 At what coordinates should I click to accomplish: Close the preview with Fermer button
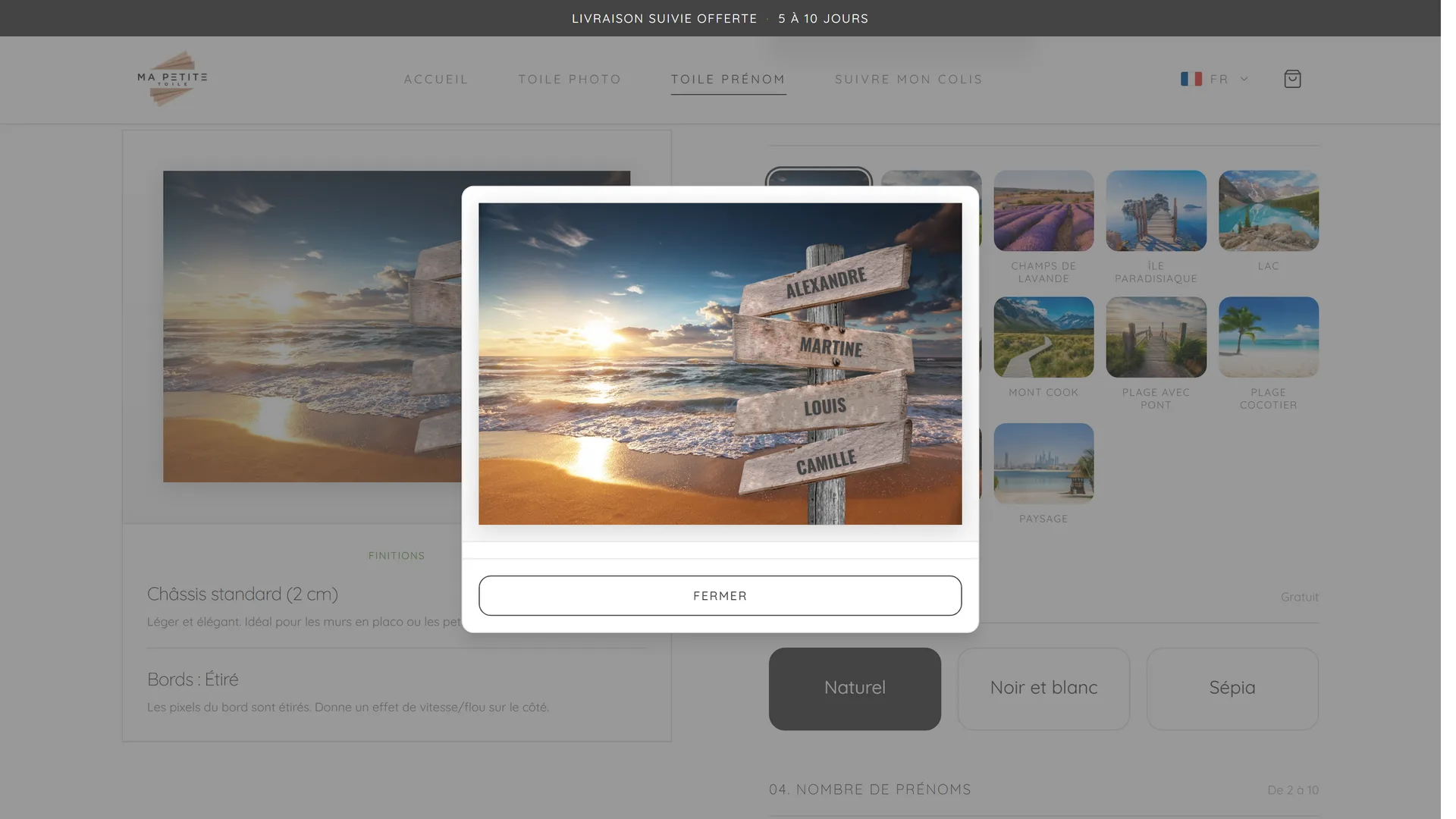coord(720,595)
